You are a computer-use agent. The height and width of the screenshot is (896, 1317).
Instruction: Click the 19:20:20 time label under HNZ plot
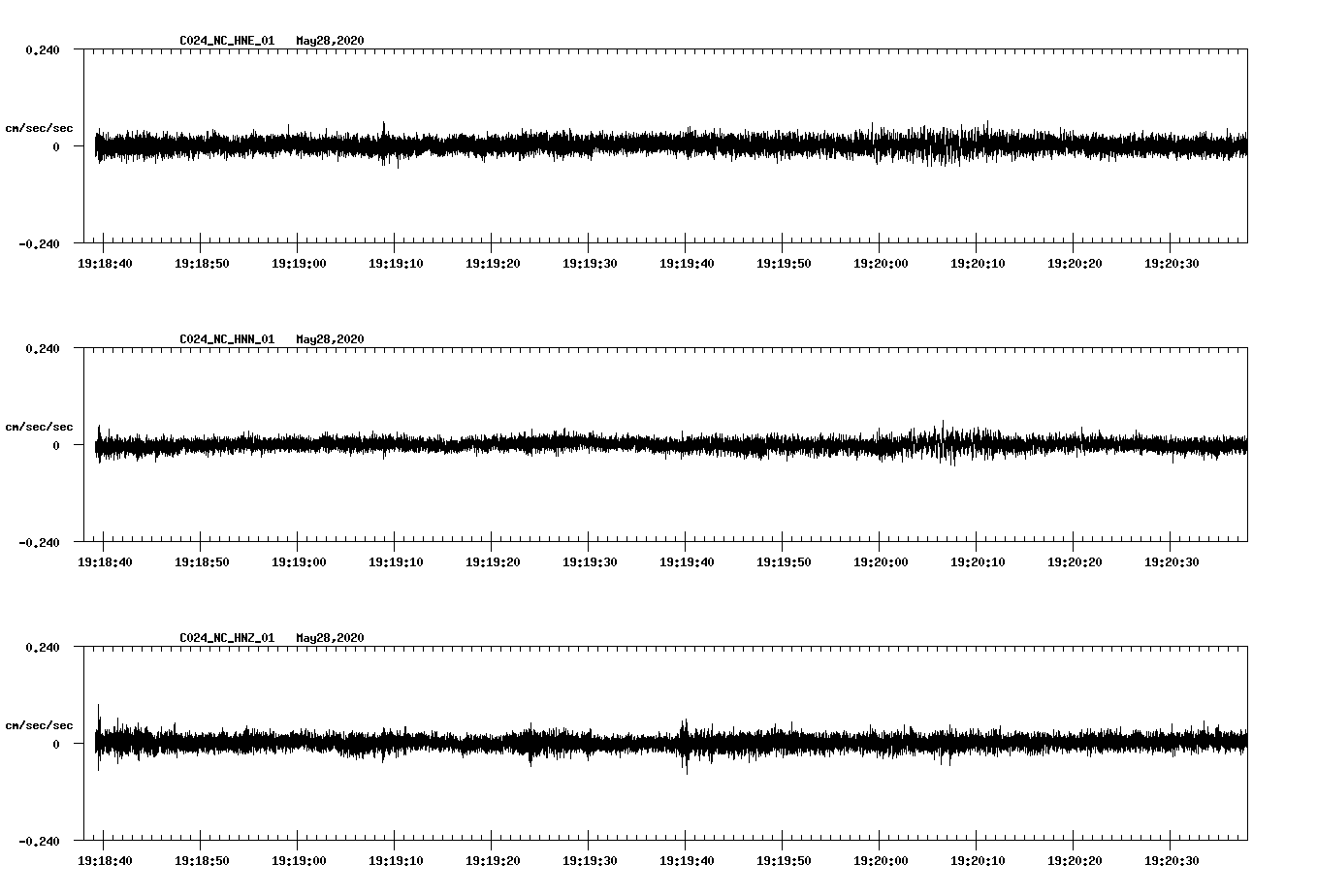tap(1075, 860)
